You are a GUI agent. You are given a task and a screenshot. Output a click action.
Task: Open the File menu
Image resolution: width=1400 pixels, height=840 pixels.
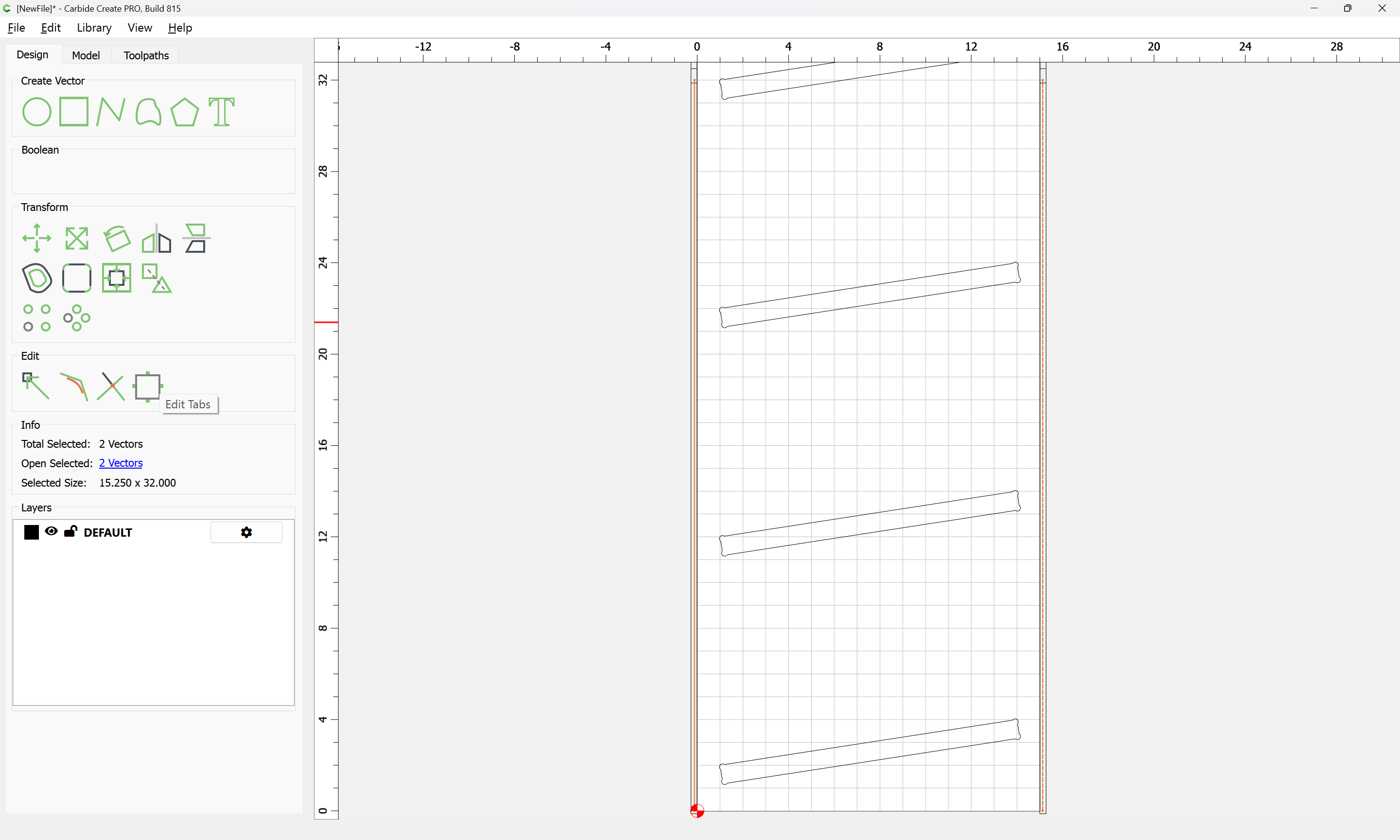pos(17,28)
